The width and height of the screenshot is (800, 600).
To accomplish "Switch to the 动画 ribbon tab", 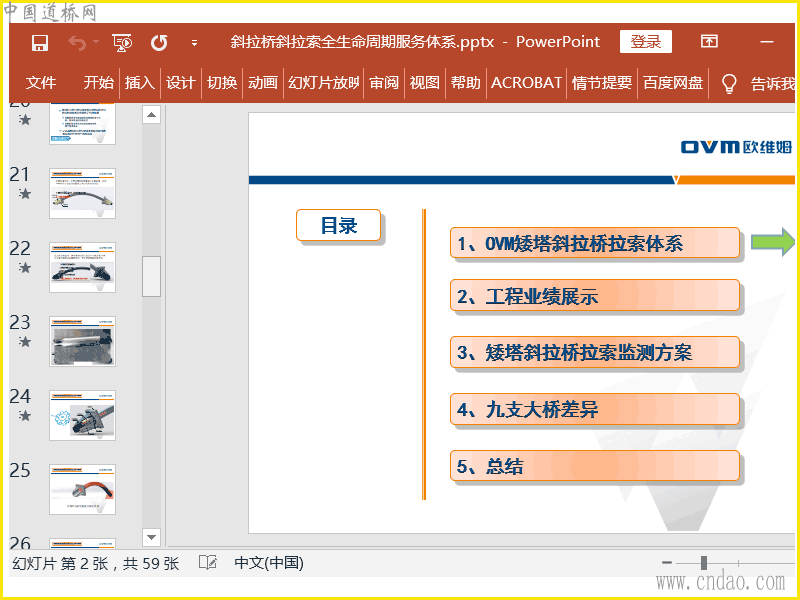I will point(263,82).
